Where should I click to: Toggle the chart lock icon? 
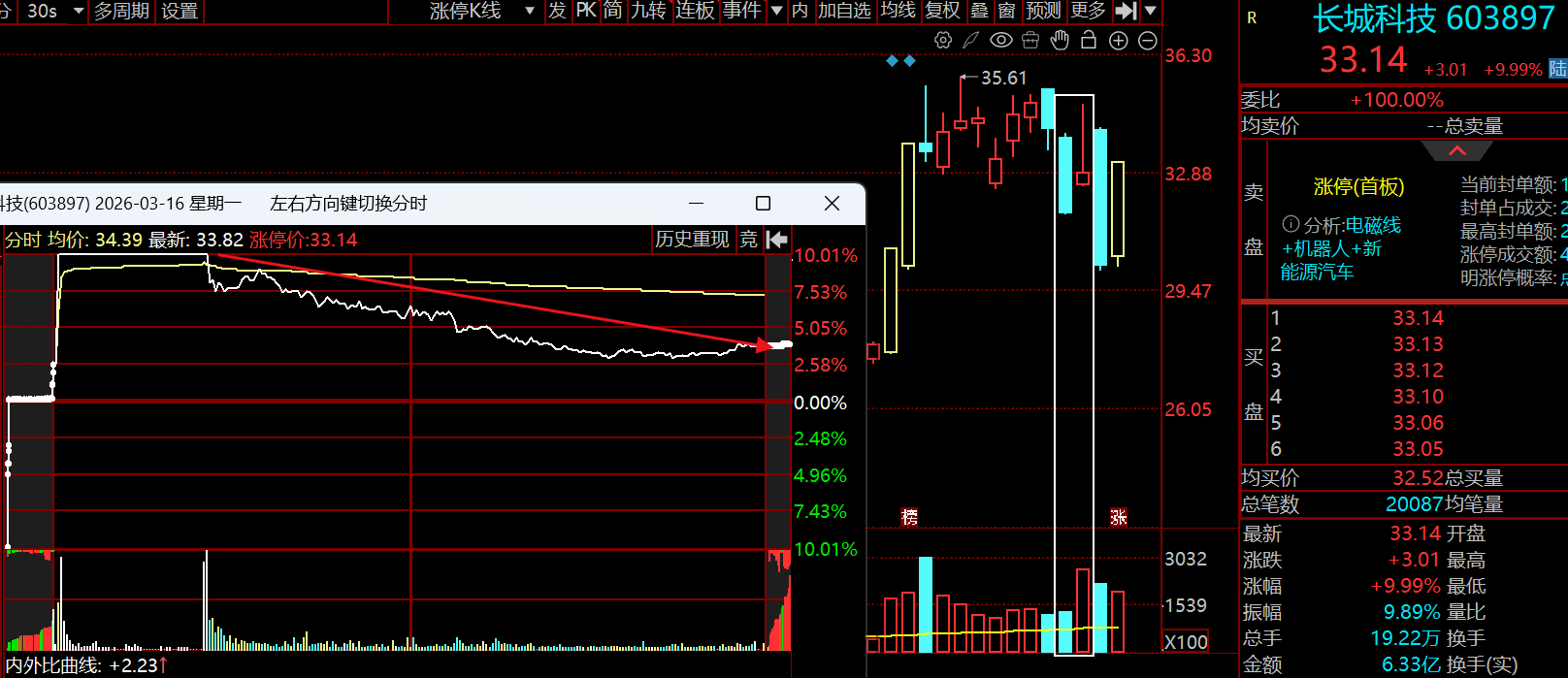coord(1089,40)
